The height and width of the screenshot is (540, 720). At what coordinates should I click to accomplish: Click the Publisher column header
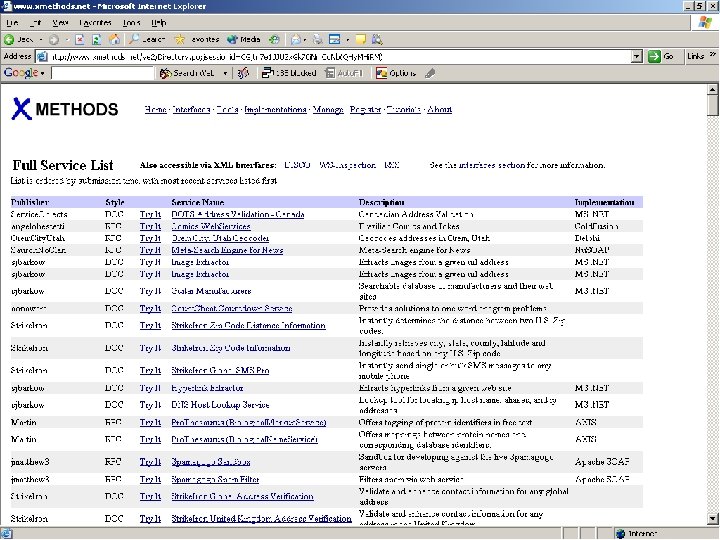(x=30, y=202)
